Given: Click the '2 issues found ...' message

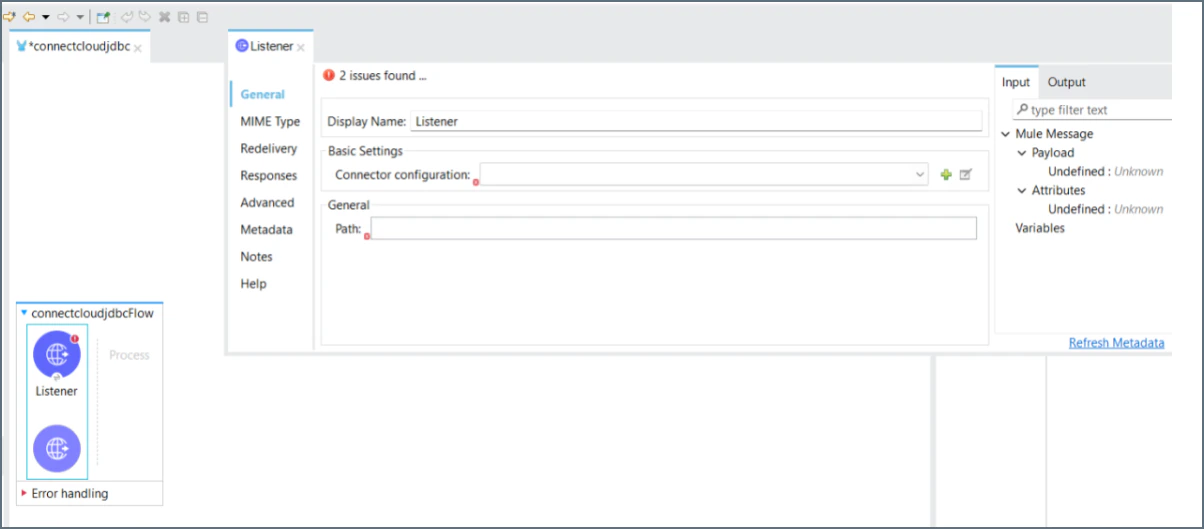Looking at the screenshot, I should point(383,75).
